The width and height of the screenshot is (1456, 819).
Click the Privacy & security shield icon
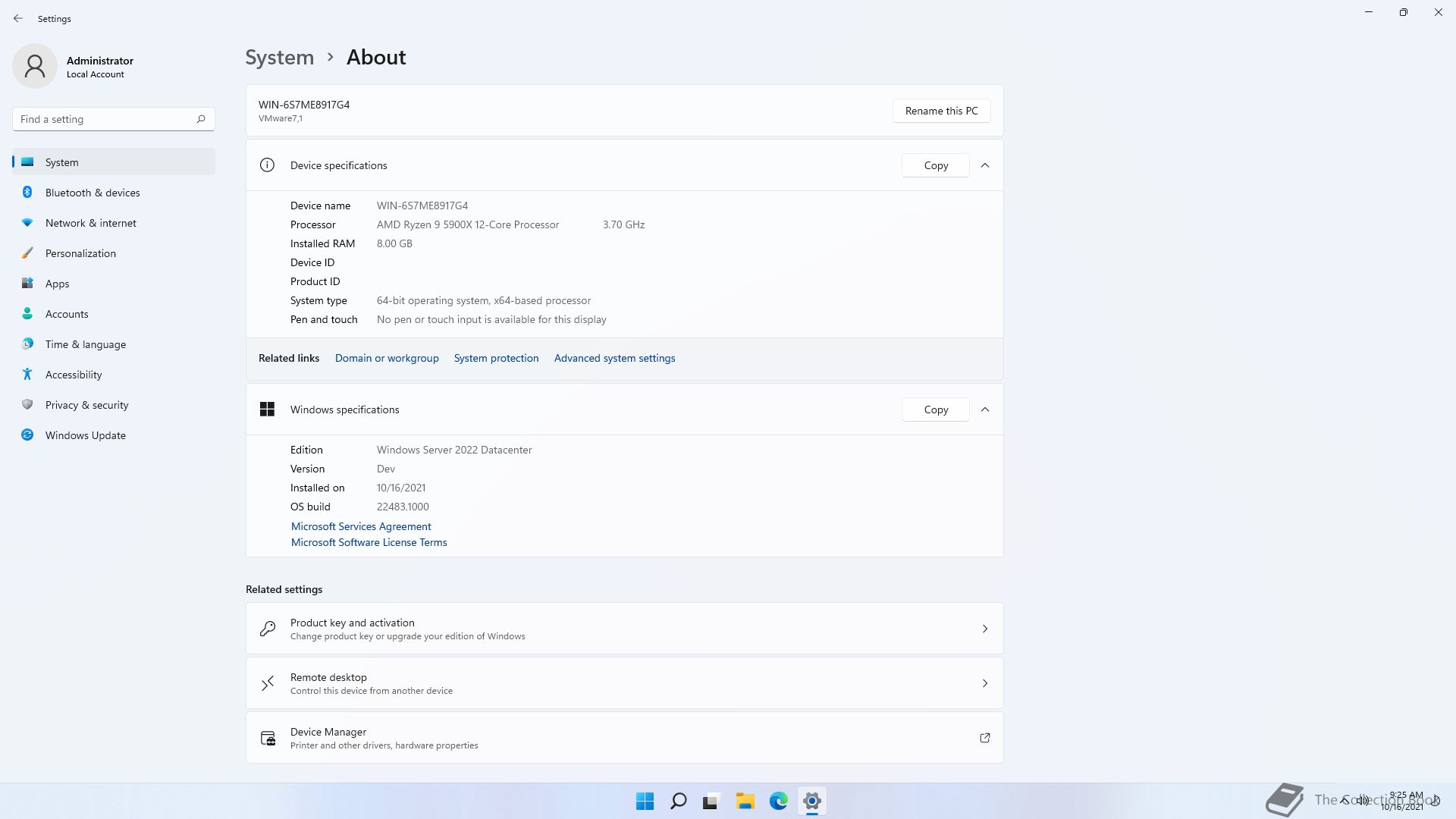tap(27, 405)
